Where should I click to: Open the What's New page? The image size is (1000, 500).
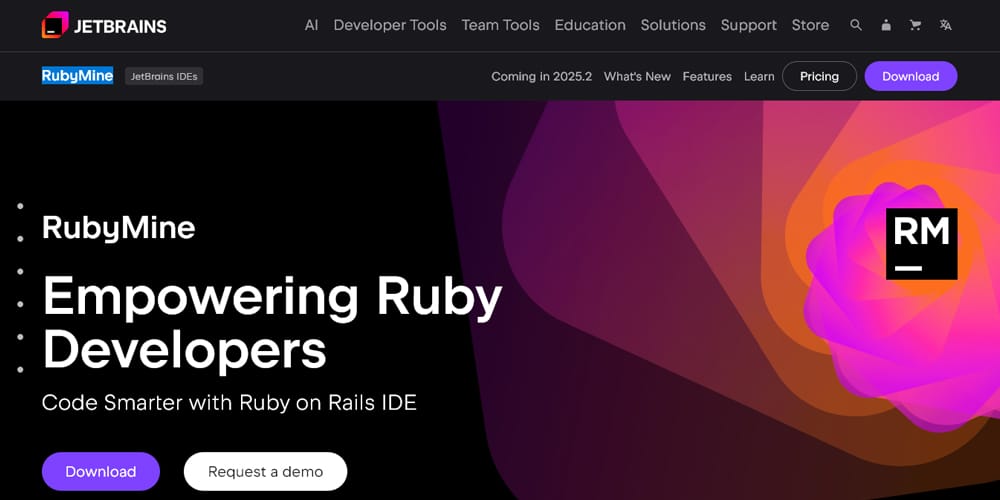[637, 77]
